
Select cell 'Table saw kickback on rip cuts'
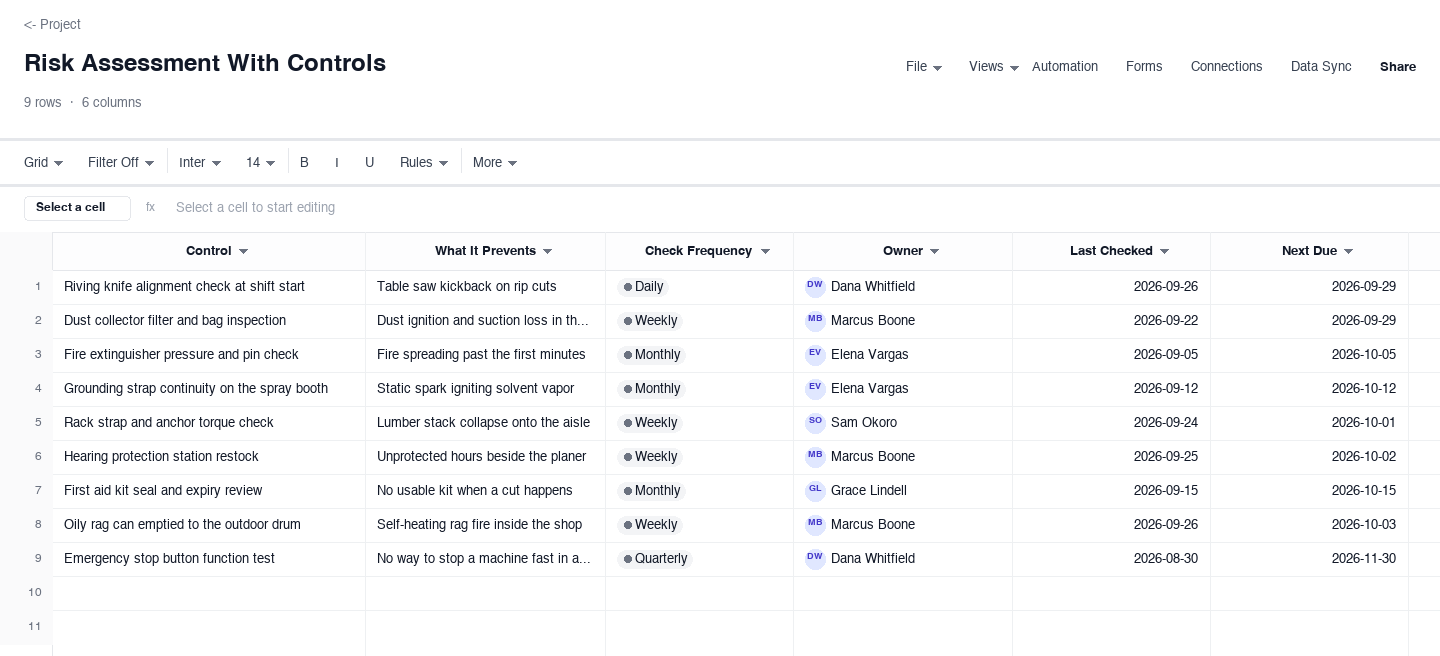[x=485, y=287]
